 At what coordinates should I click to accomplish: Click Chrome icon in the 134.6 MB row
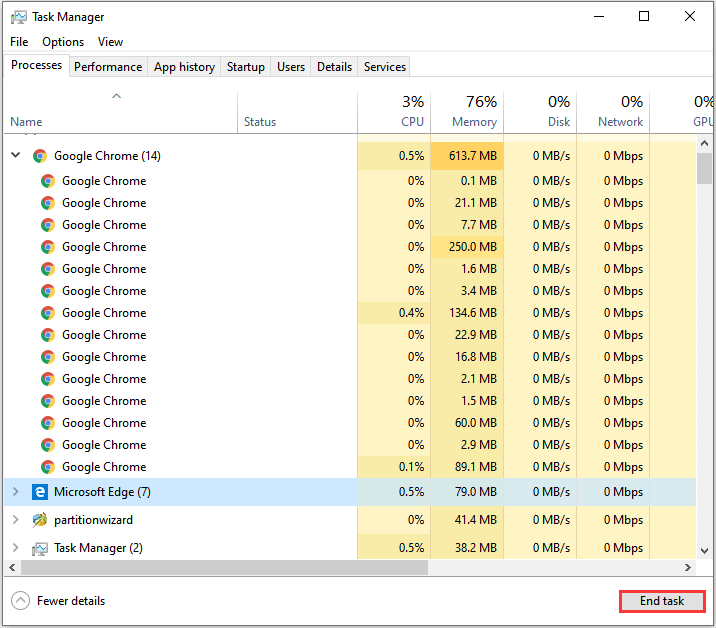click(x=48, y=313)
